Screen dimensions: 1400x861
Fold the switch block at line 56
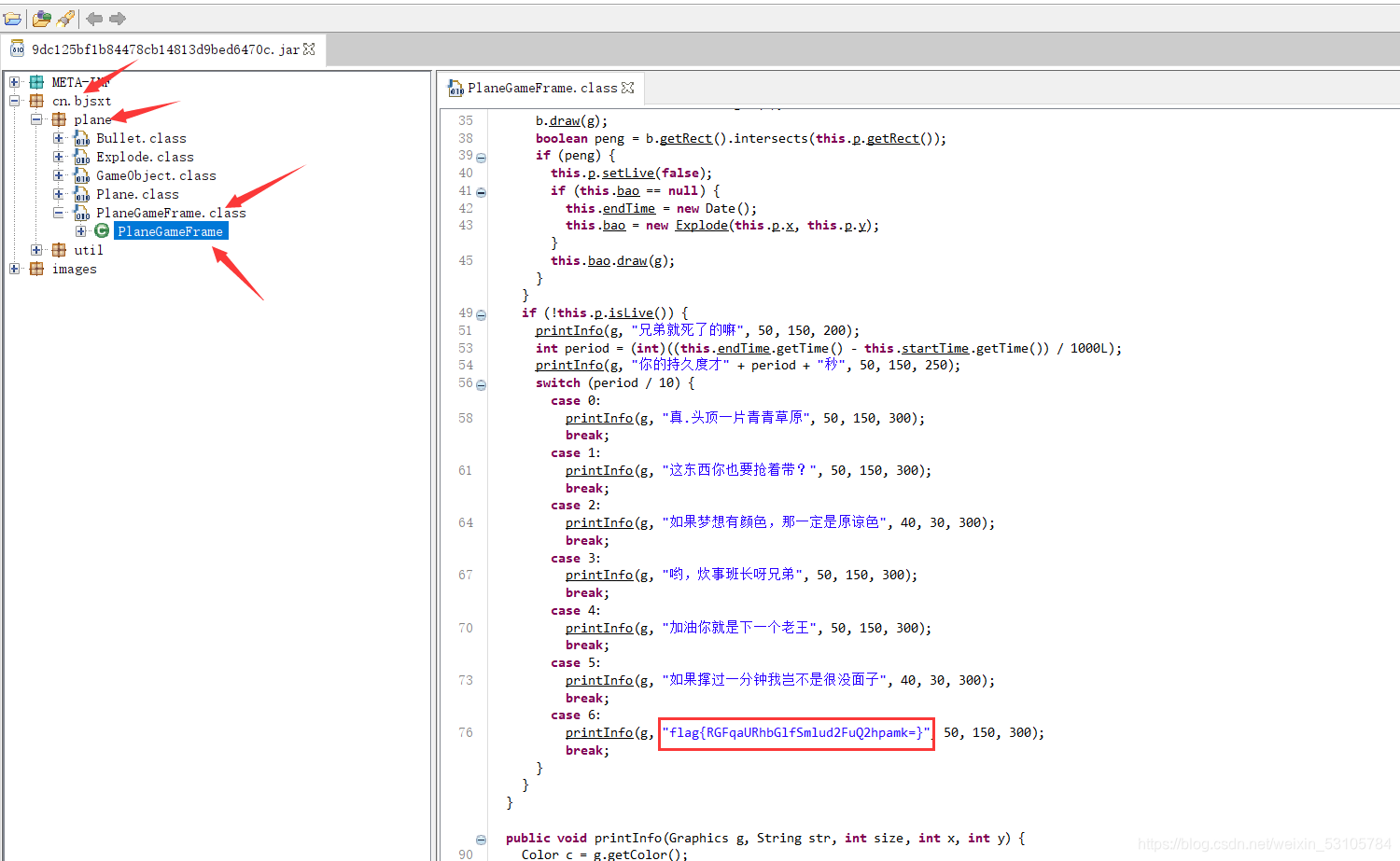[482, 384]
